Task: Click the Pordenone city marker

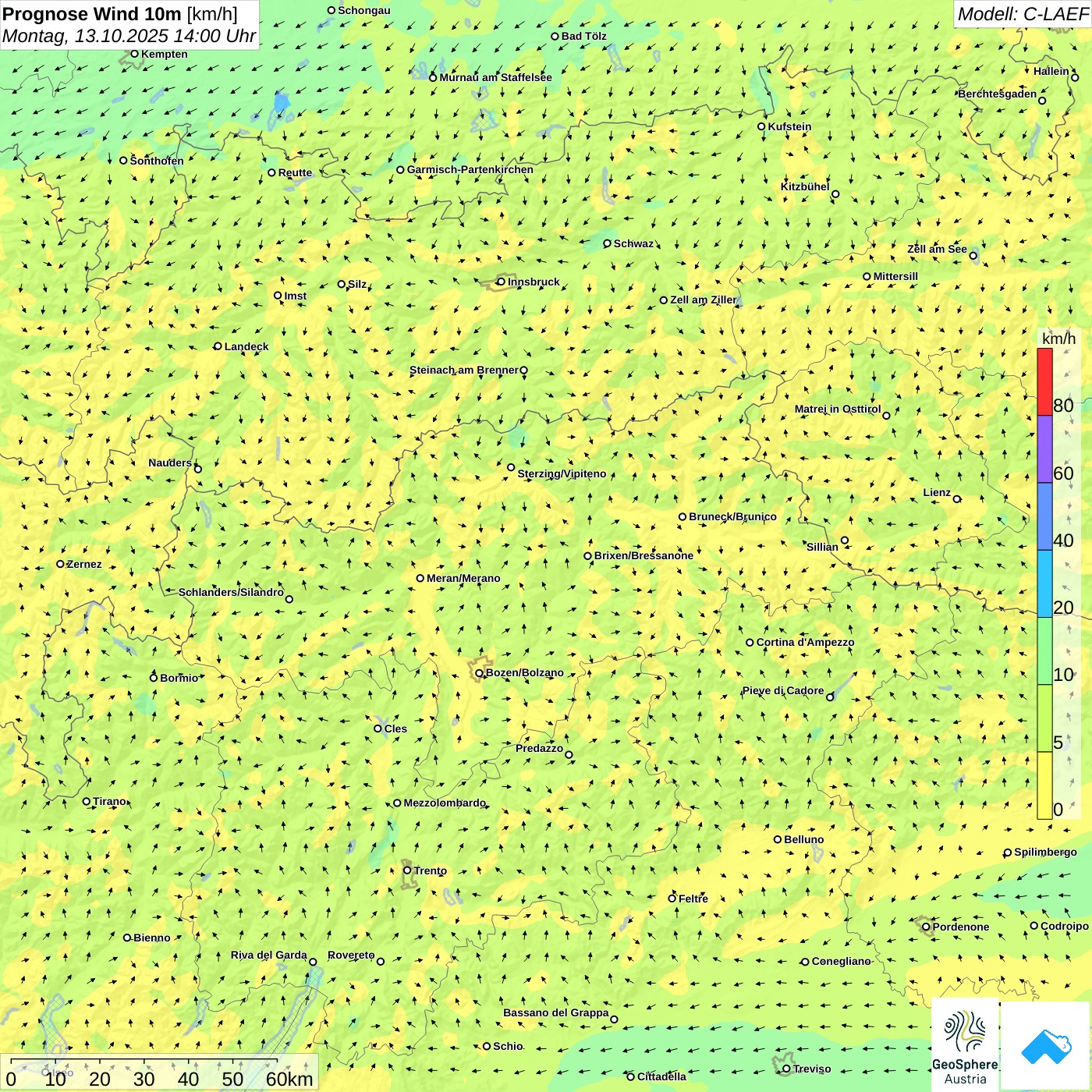Action: pos(926,927)
